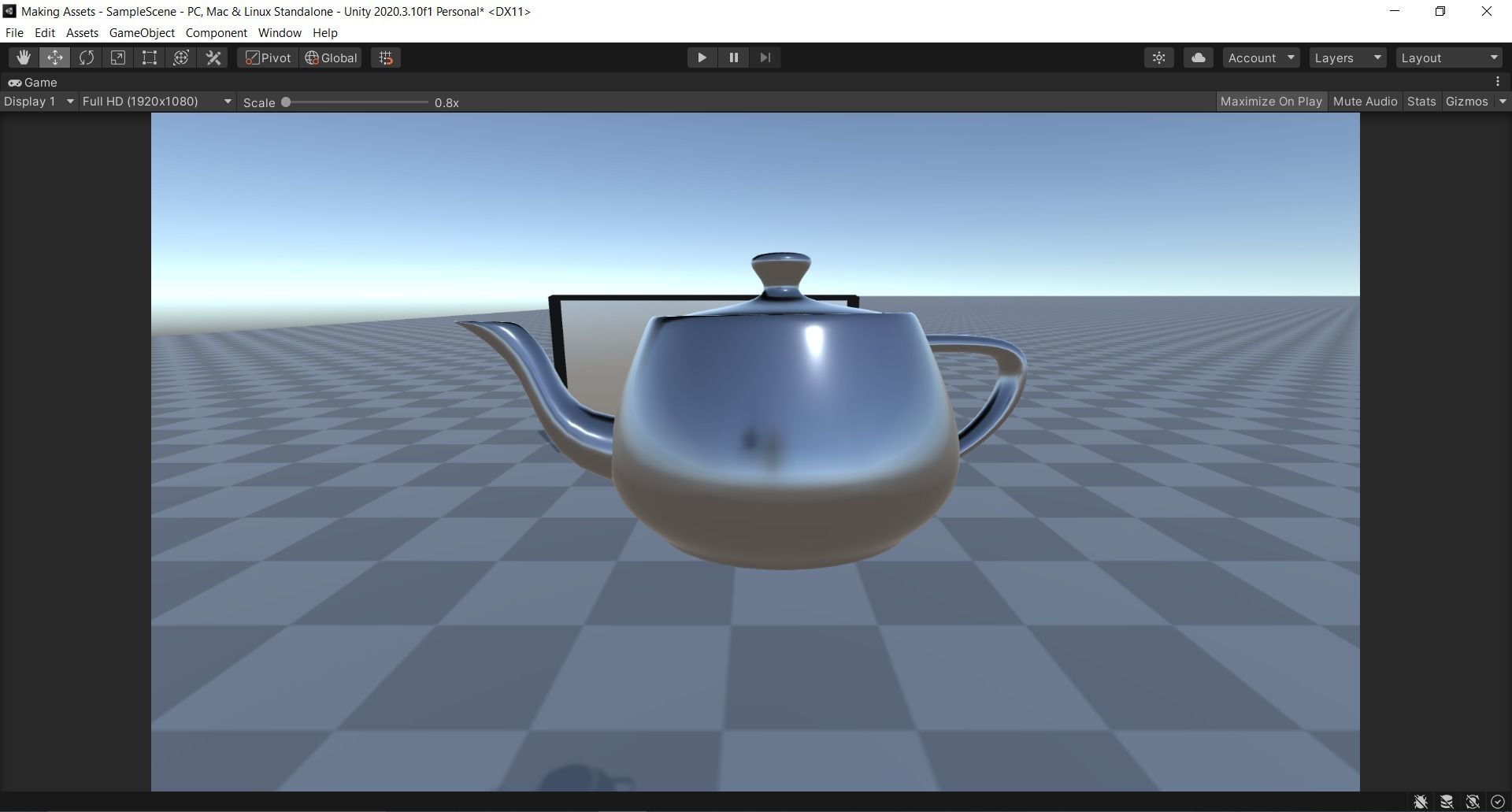Open the Help menu
Viewport: 1512px width, 812px height.
325,33
